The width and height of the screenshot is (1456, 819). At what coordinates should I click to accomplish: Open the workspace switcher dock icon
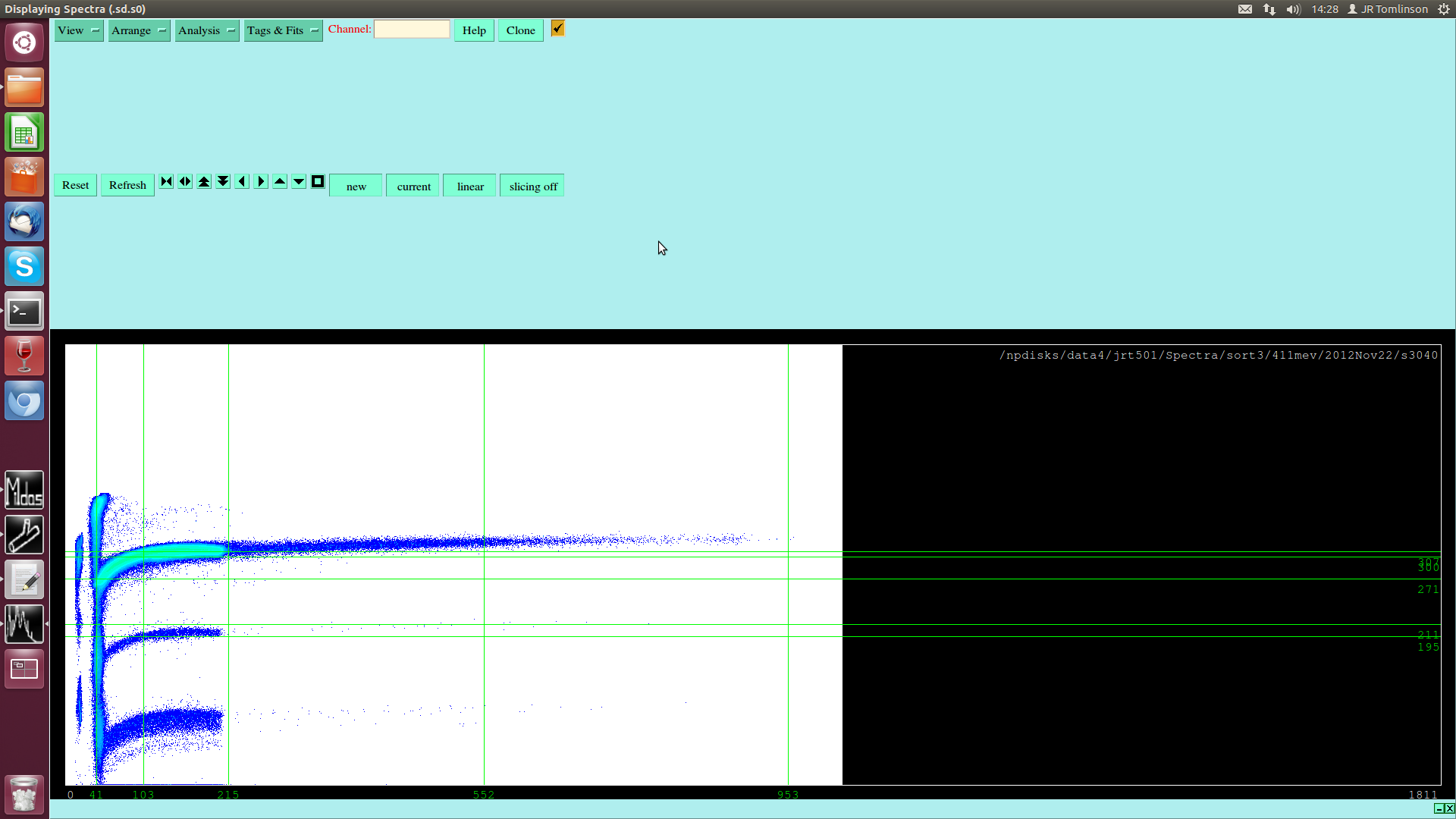coord(24,669)
